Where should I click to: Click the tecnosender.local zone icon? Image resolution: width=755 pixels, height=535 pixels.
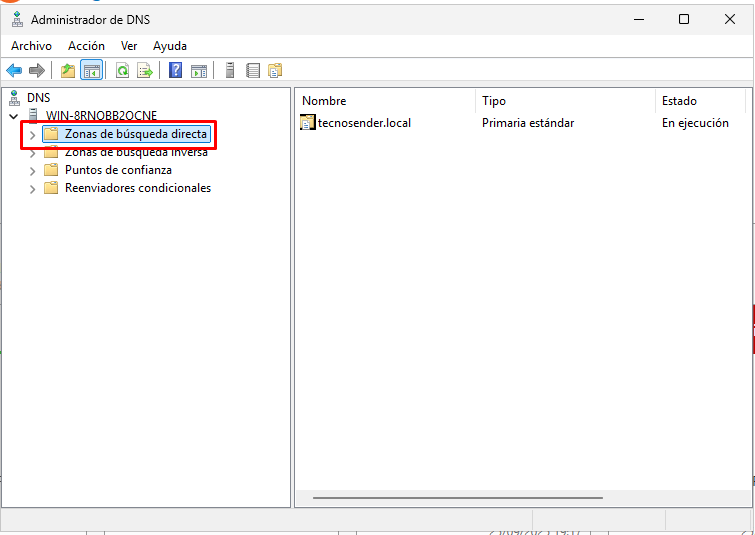[308, 123]
